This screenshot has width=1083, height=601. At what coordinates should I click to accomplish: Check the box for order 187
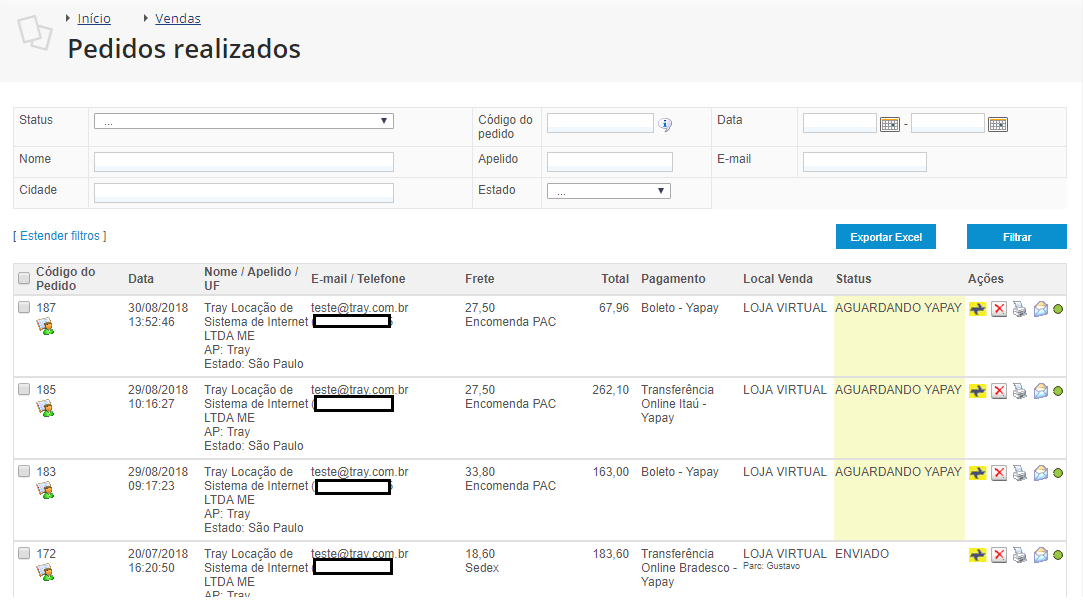tap(24, 307)
